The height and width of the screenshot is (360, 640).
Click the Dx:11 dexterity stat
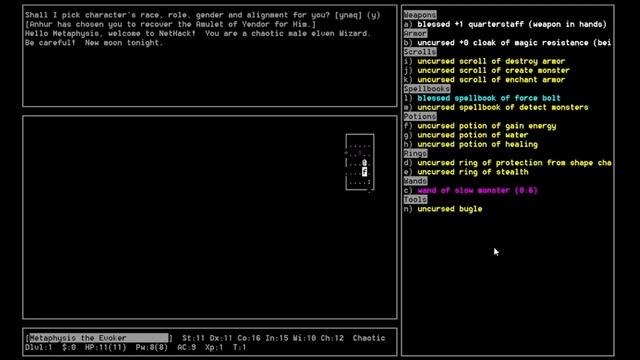[221, 338]
